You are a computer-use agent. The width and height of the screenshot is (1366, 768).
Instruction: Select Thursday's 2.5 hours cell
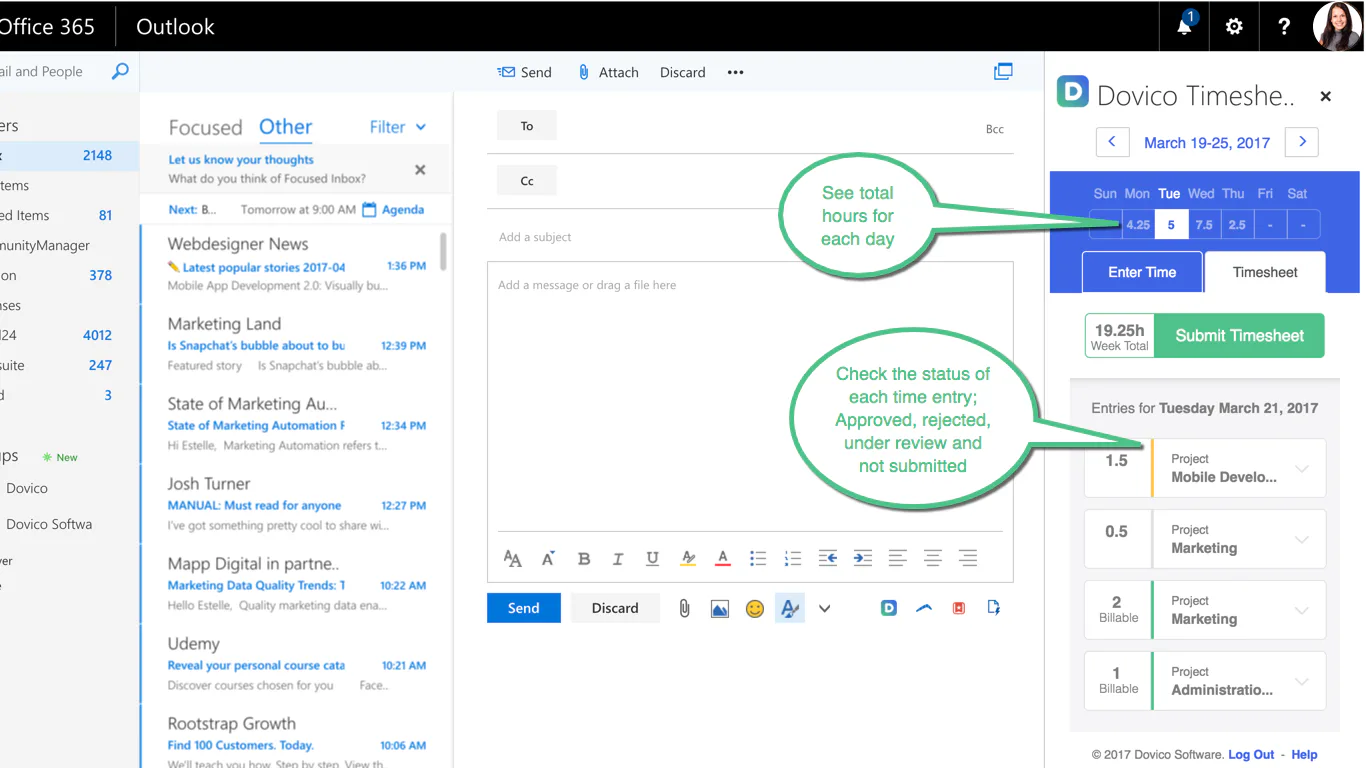[1237, 225]
